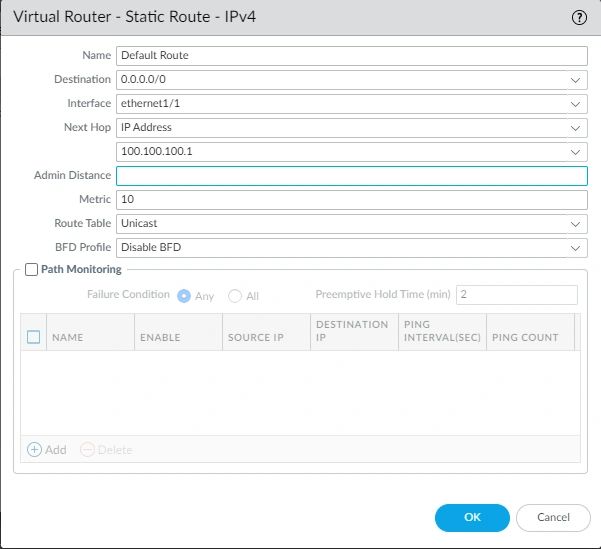Click the Cancel button
This screenshot has width=601, height=549.
(553, 517)
